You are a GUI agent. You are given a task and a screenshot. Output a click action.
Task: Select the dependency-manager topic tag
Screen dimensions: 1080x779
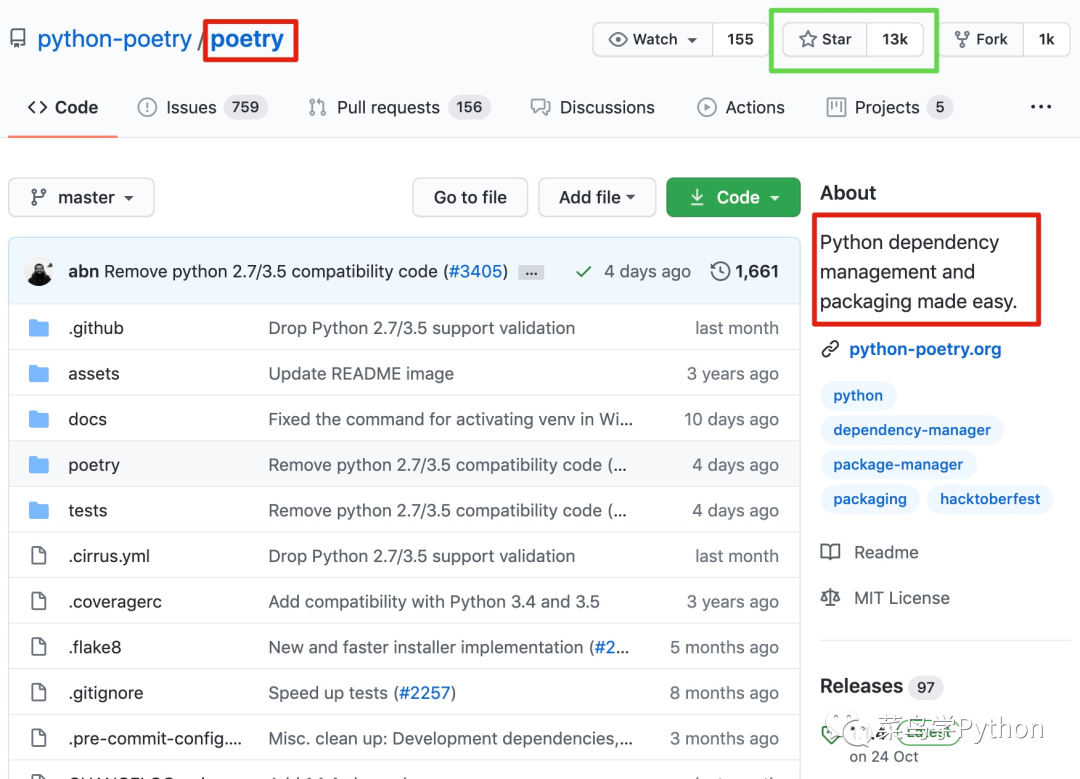(x=912, y=430)
